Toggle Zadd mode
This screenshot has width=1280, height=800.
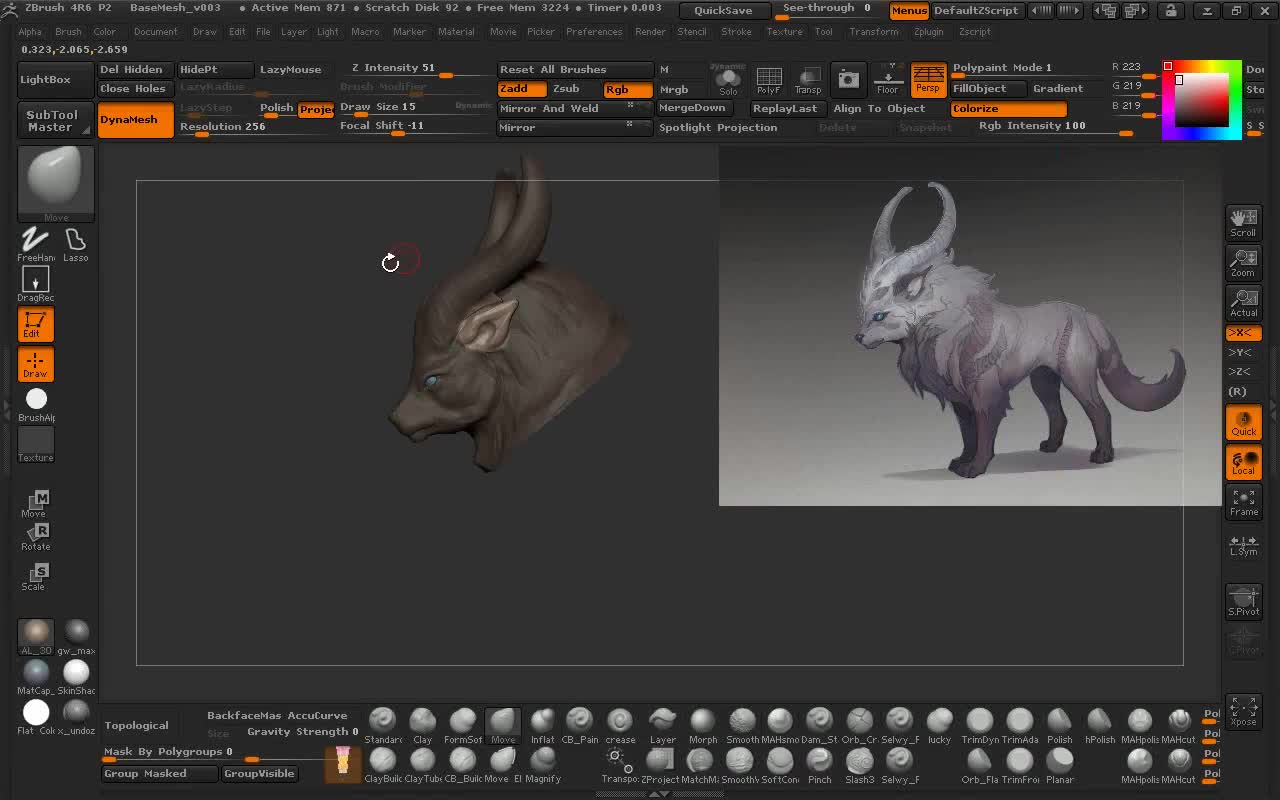coord(520,89)
